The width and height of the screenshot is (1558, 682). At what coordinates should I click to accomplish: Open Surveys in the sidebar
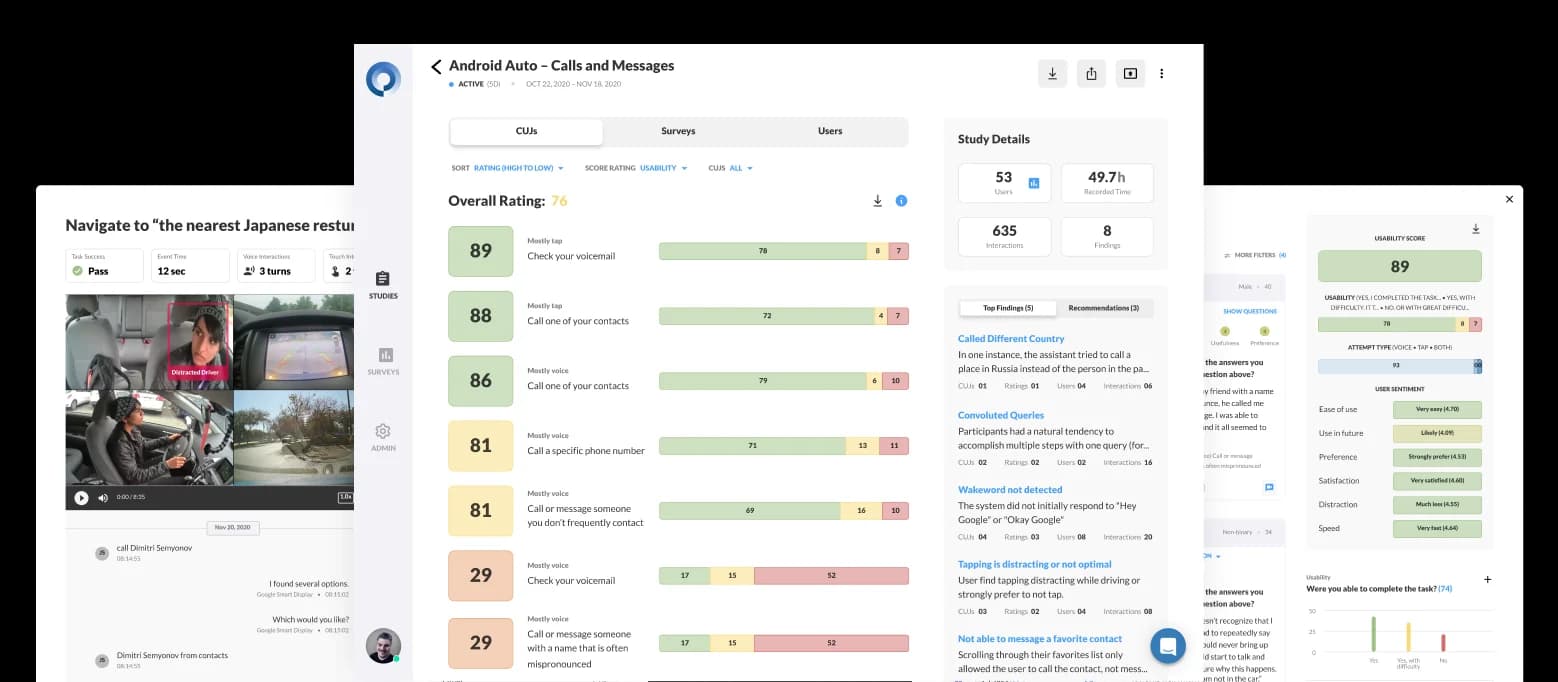(383, 361)
